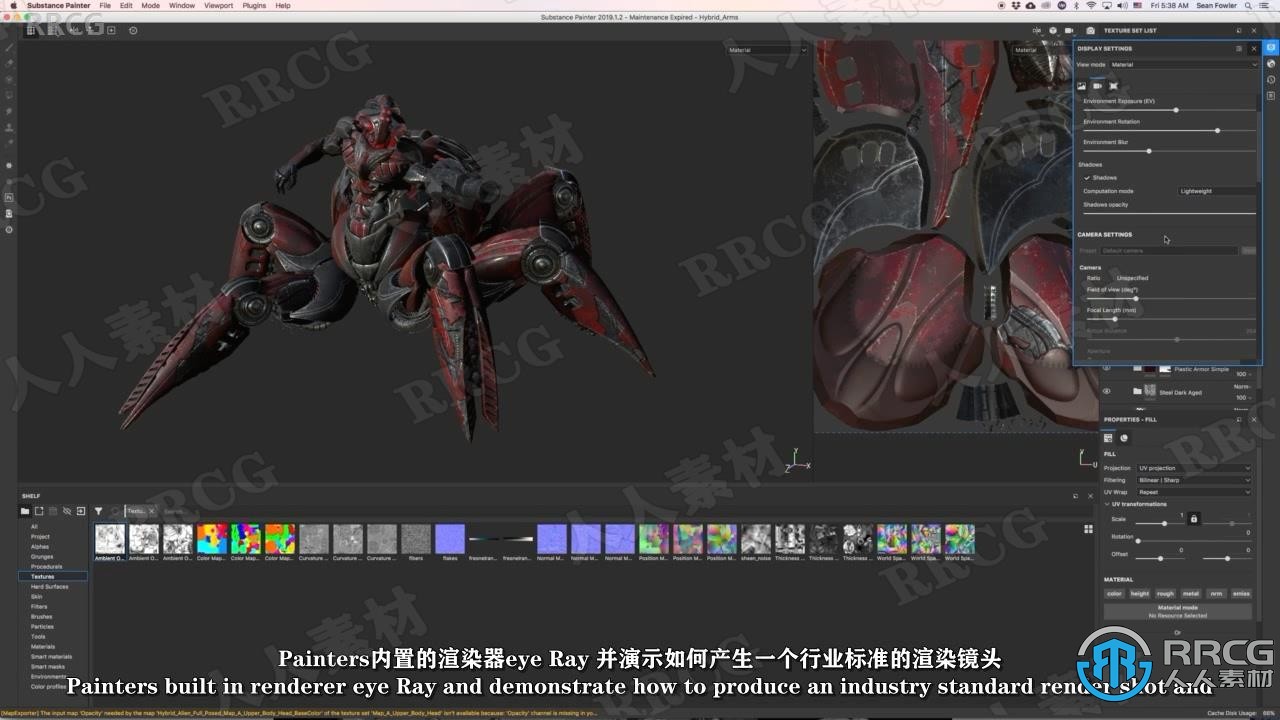This screenshot has width=1280, height=720.
Task: Open the environment image tab icon in Display Settings
Action: point(1081,85)
